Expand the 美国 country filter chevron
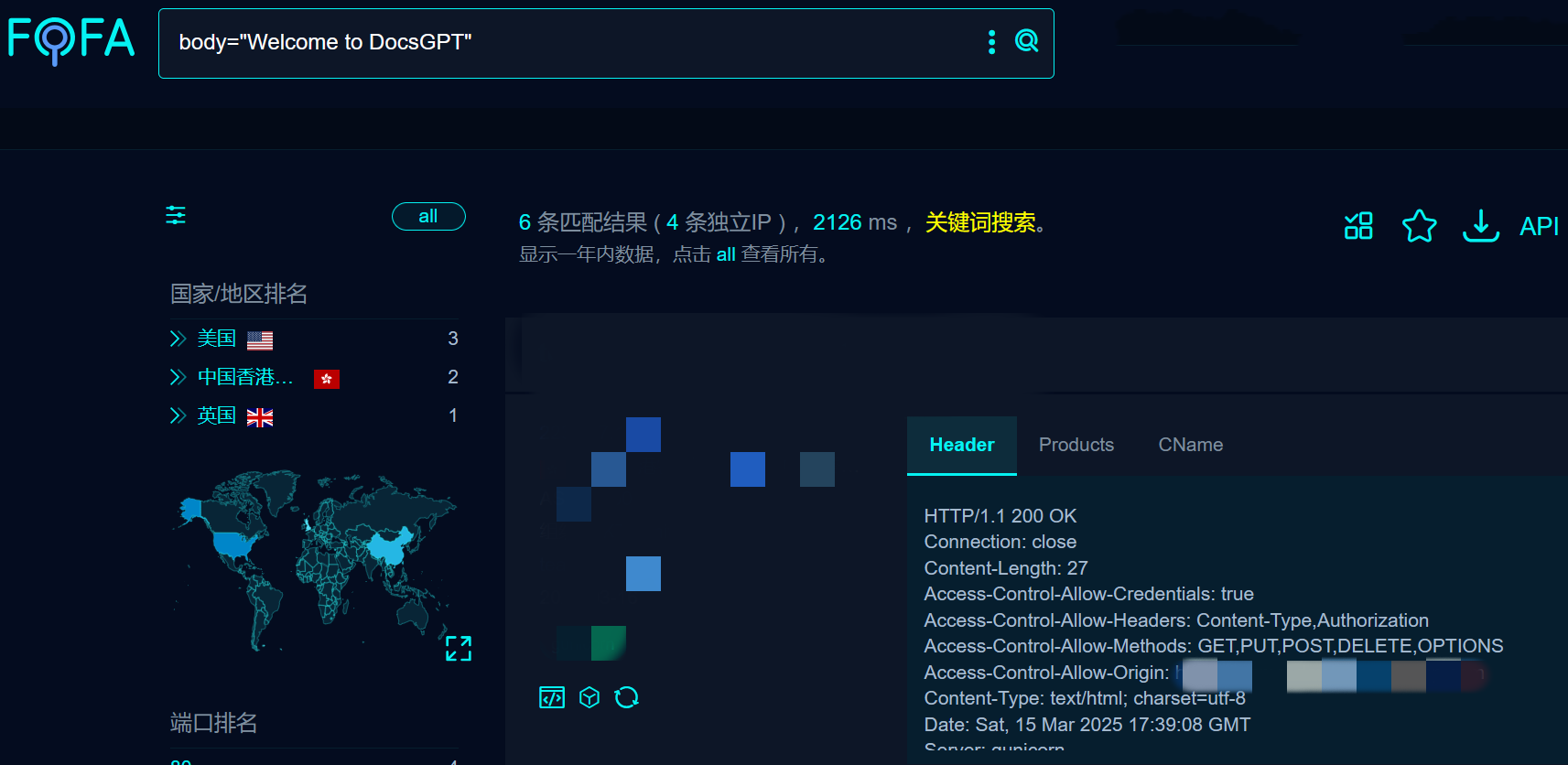This screenshot has width=1568, height=765. click(x=178, y=339)
